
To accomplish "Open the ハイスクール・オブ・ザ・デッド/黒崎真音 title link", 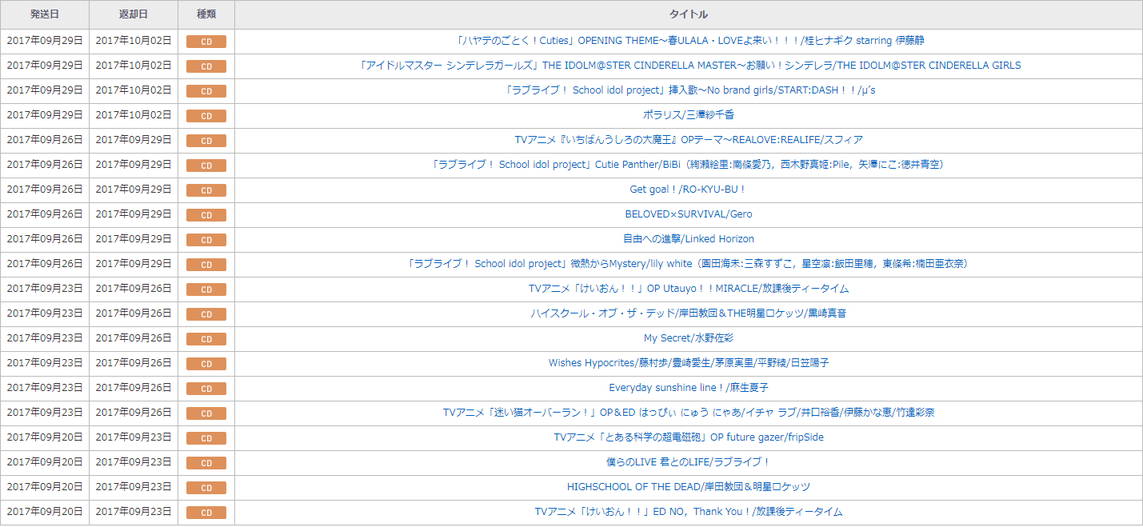I will (688, 313).
